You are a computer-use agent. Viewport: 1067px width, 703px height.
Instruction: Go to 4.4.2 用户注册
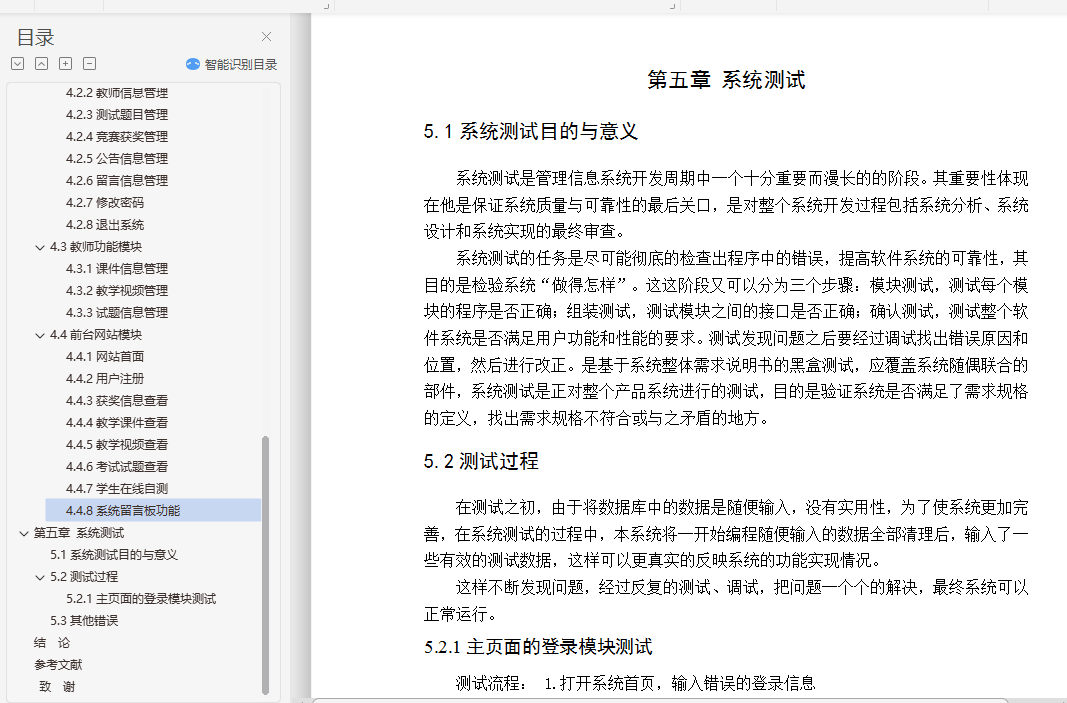pos(105,378)
